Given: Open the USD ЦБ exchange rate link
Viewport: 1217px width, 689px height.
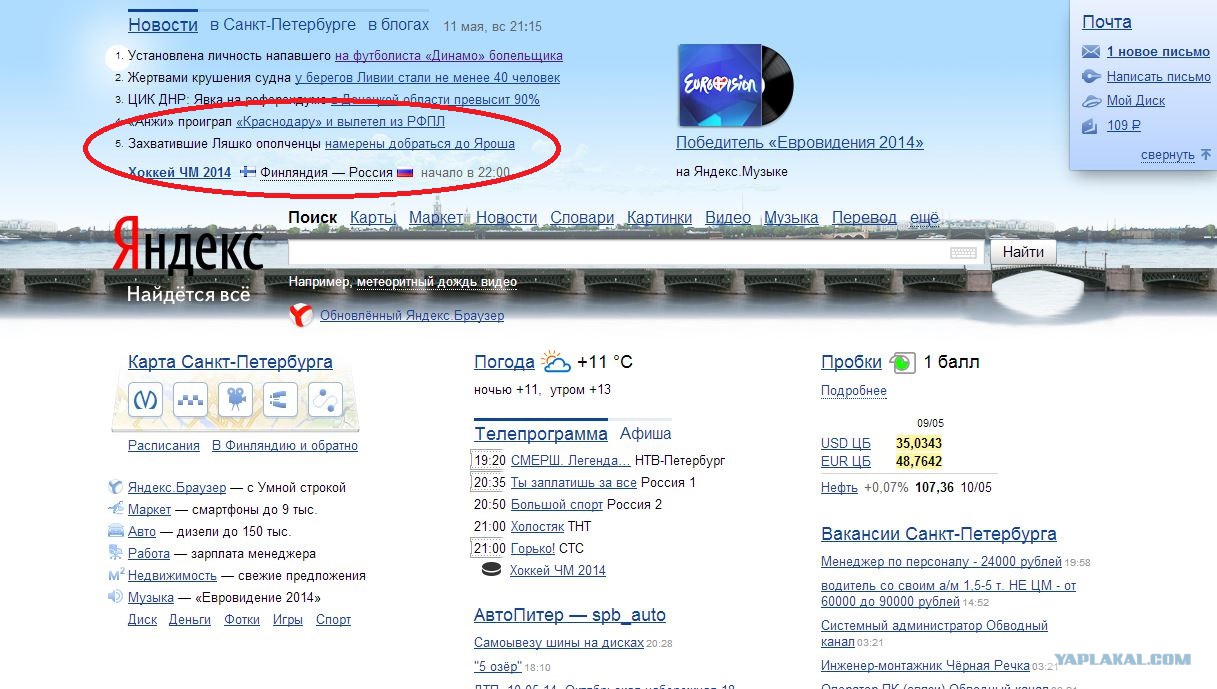Looking at the screenshot, I should pos(846,443).
